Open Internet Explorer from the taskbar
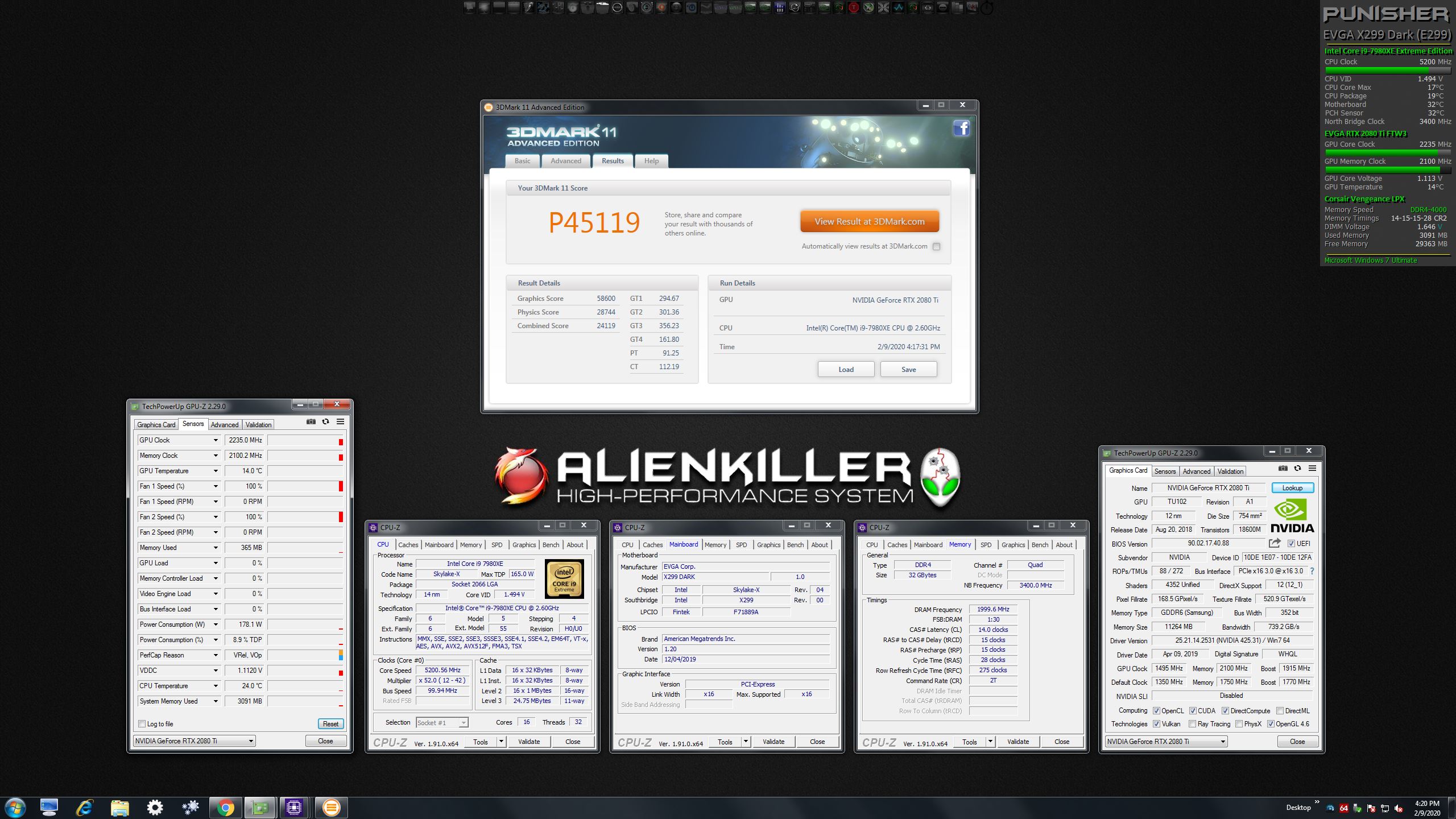The height and width of the screenshot is (819, 1456). point(84,807)
